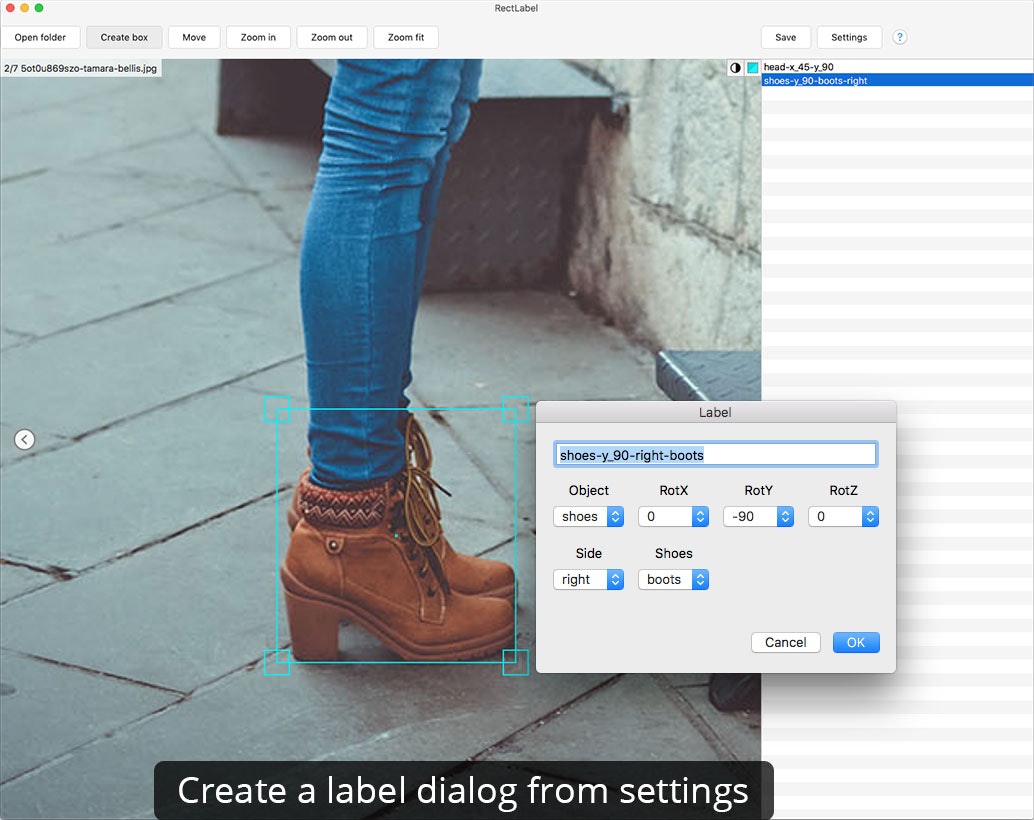Select the Create box tool
The width and height of the screenshot is (1034, 820).
click(x=124, y=37)
